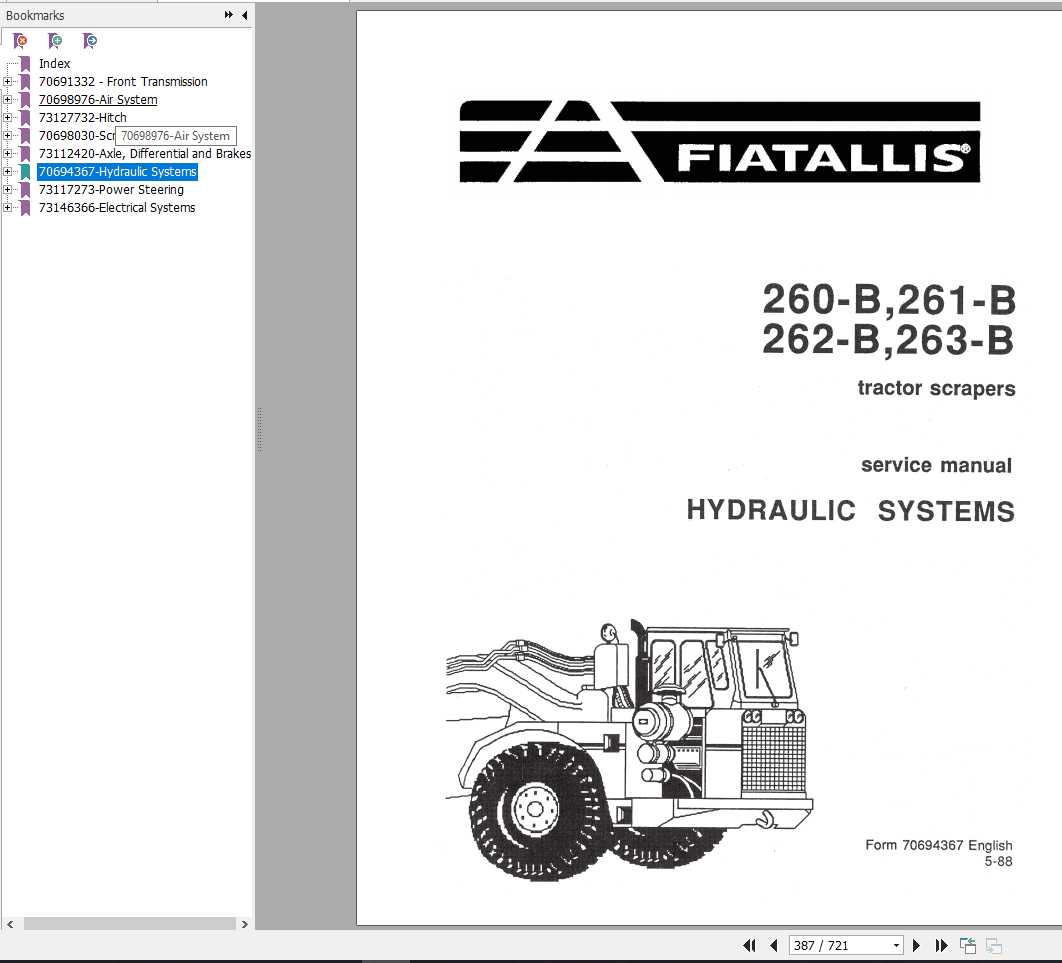Open the 70691332 - Front Transmission bookmark
Viewport: 1062px width, 963px height.
click(x=123, y=81)
